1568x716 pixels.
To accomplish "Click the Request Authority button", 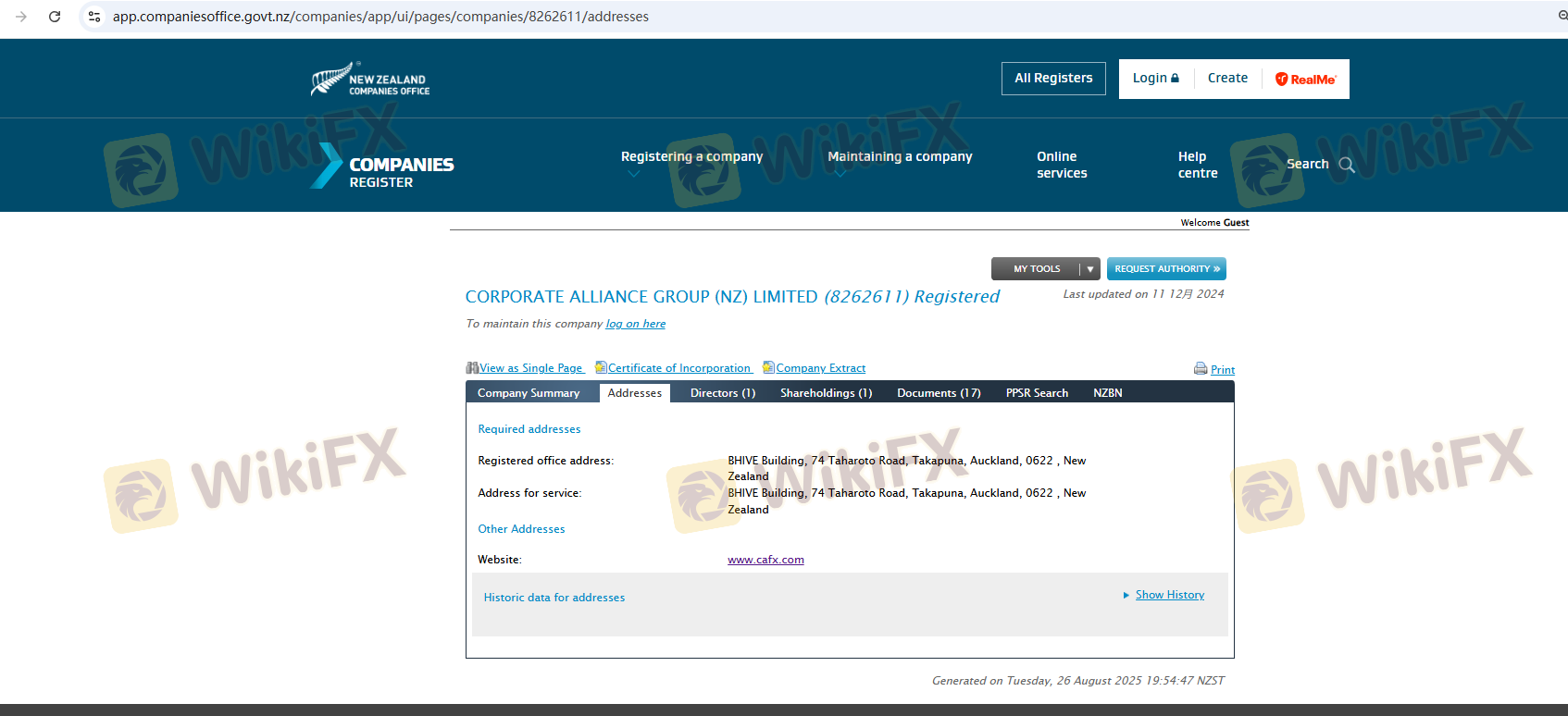I will [1166, 269].
